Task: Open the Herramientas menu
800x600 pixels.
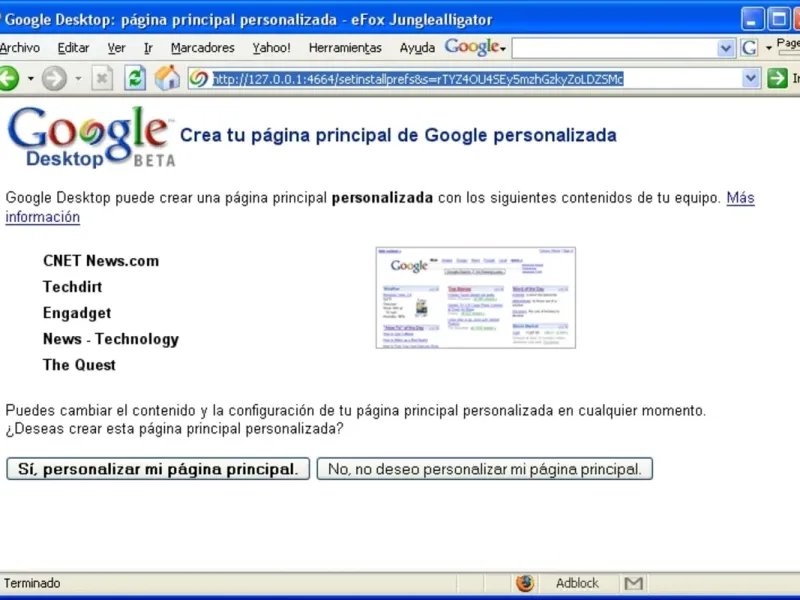Action: tap(345, 48)
